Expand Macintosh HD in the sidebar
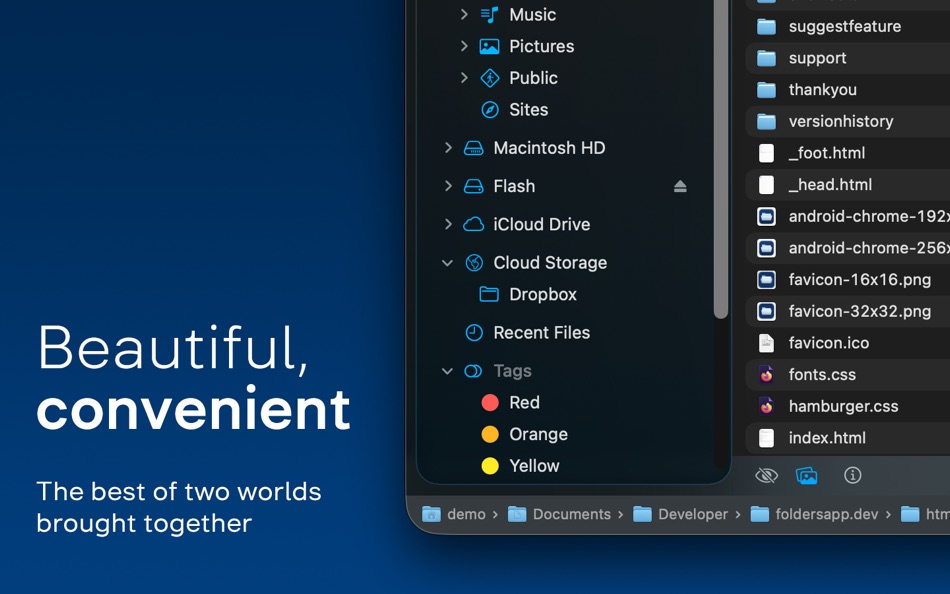Screen dimensions: 950x594 coord(447,147)
